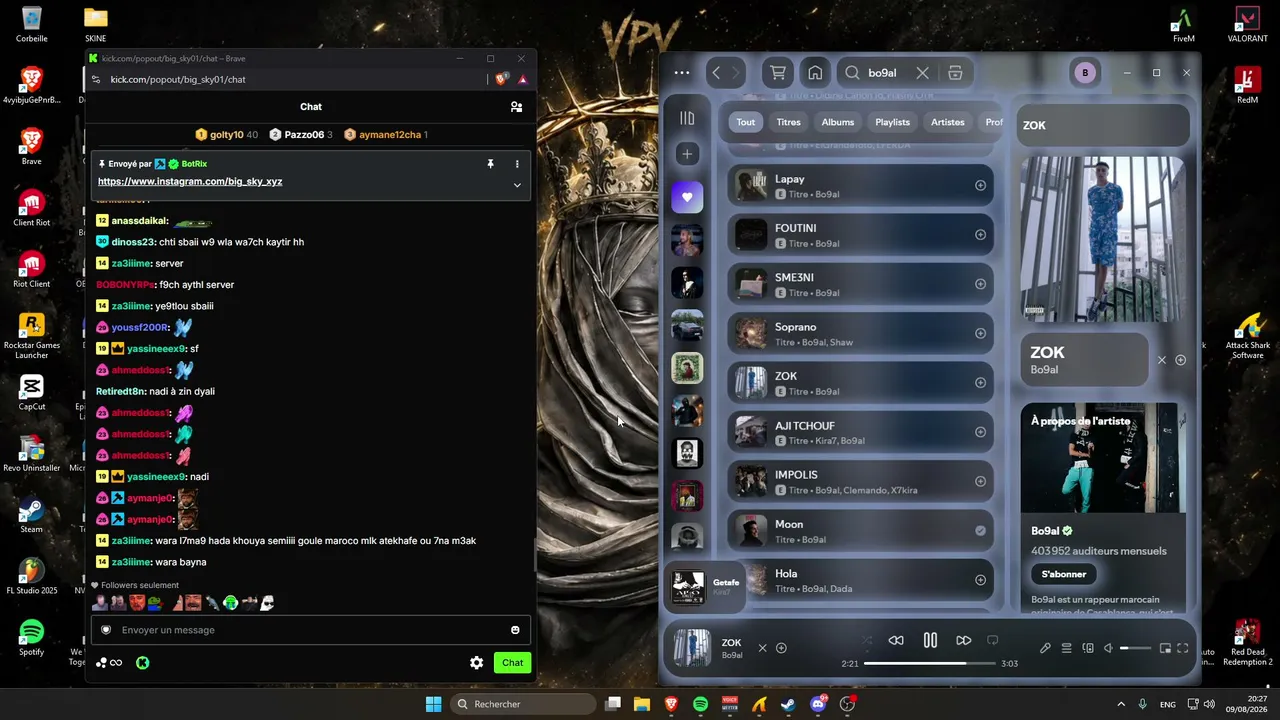This screenshot has width=1280, height=720.
Task: Show lyrics with the microphone icon
Action: coord(1045,648)
